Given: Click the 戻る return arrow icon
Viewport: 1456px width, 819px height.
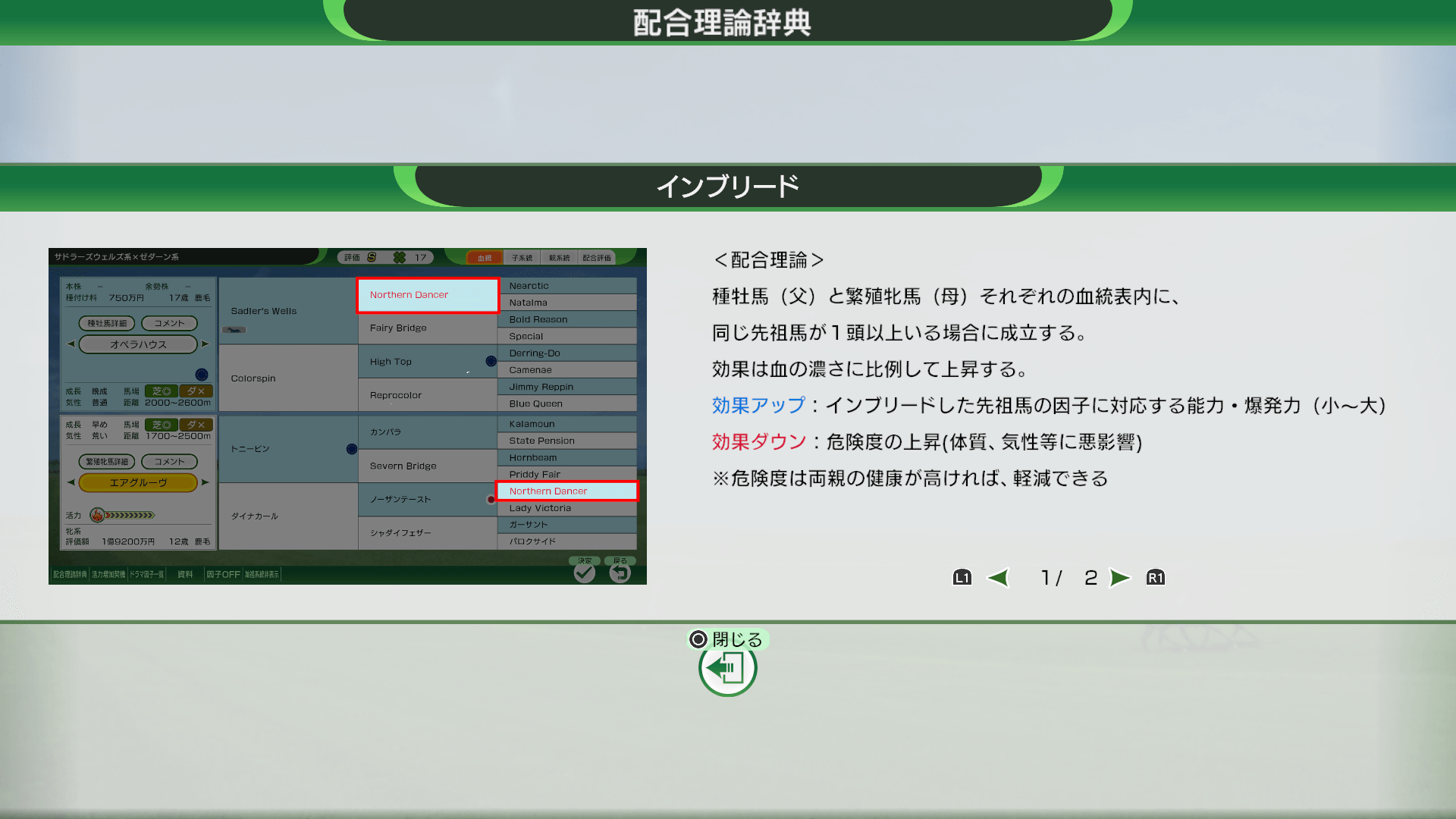Looking at the screenshot, I should (x=620, y=573).
